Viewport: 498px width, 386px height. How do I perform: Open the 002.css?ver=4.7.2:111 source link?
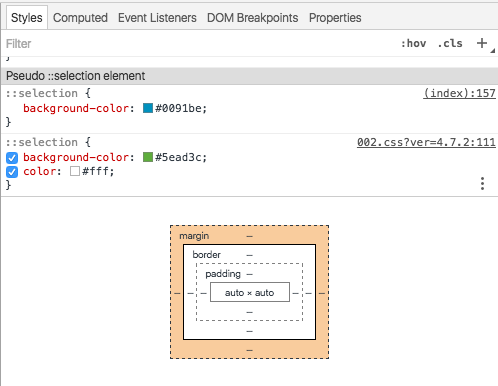pos(426,142)
